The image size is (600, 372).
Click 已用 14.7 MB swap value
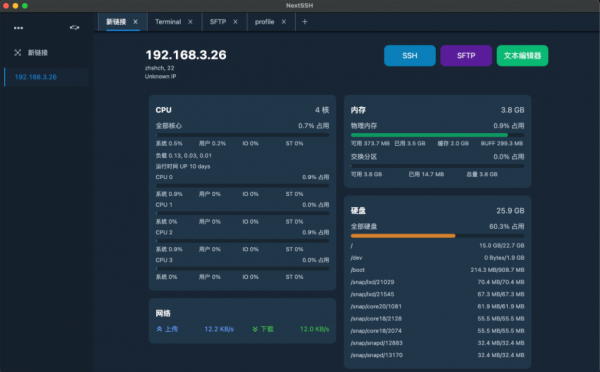426,174
